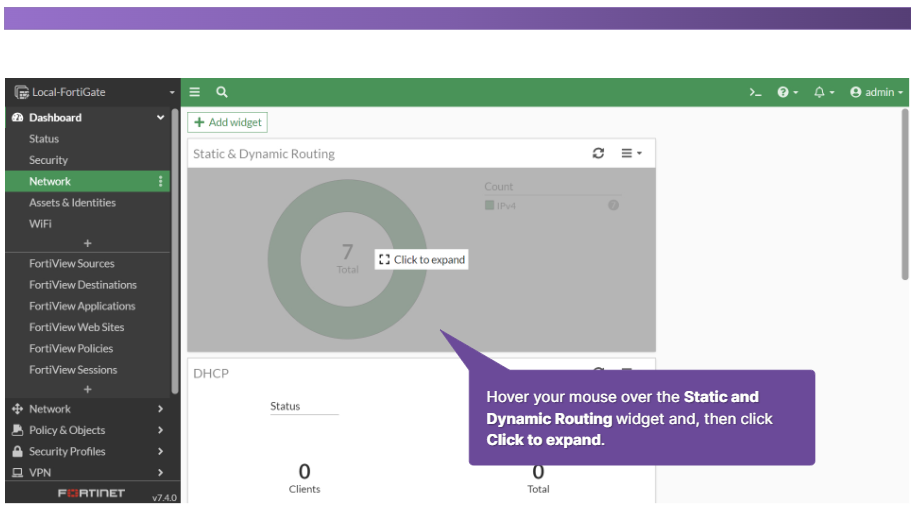Click the v7.4.0 version label
Image resolution: width=918 pixels, height=525 pixels.
(164, 497)
